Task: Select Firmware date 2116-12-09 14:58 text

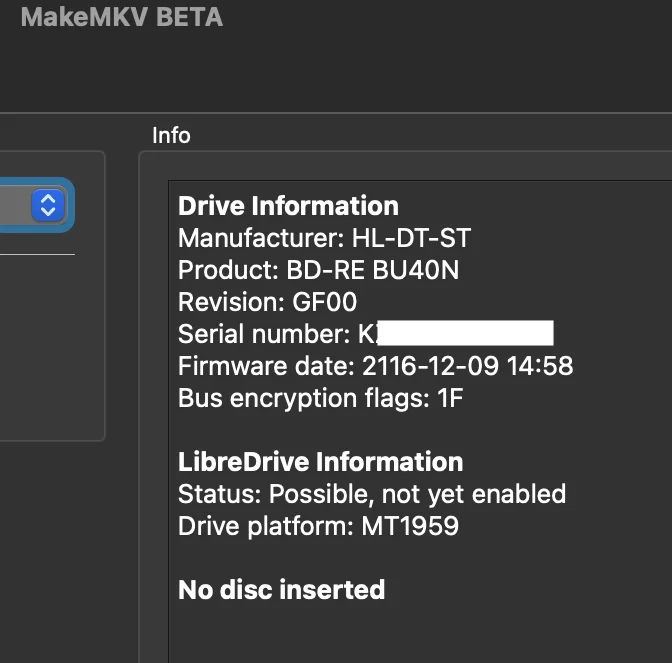Action: (x=375, y=366)
